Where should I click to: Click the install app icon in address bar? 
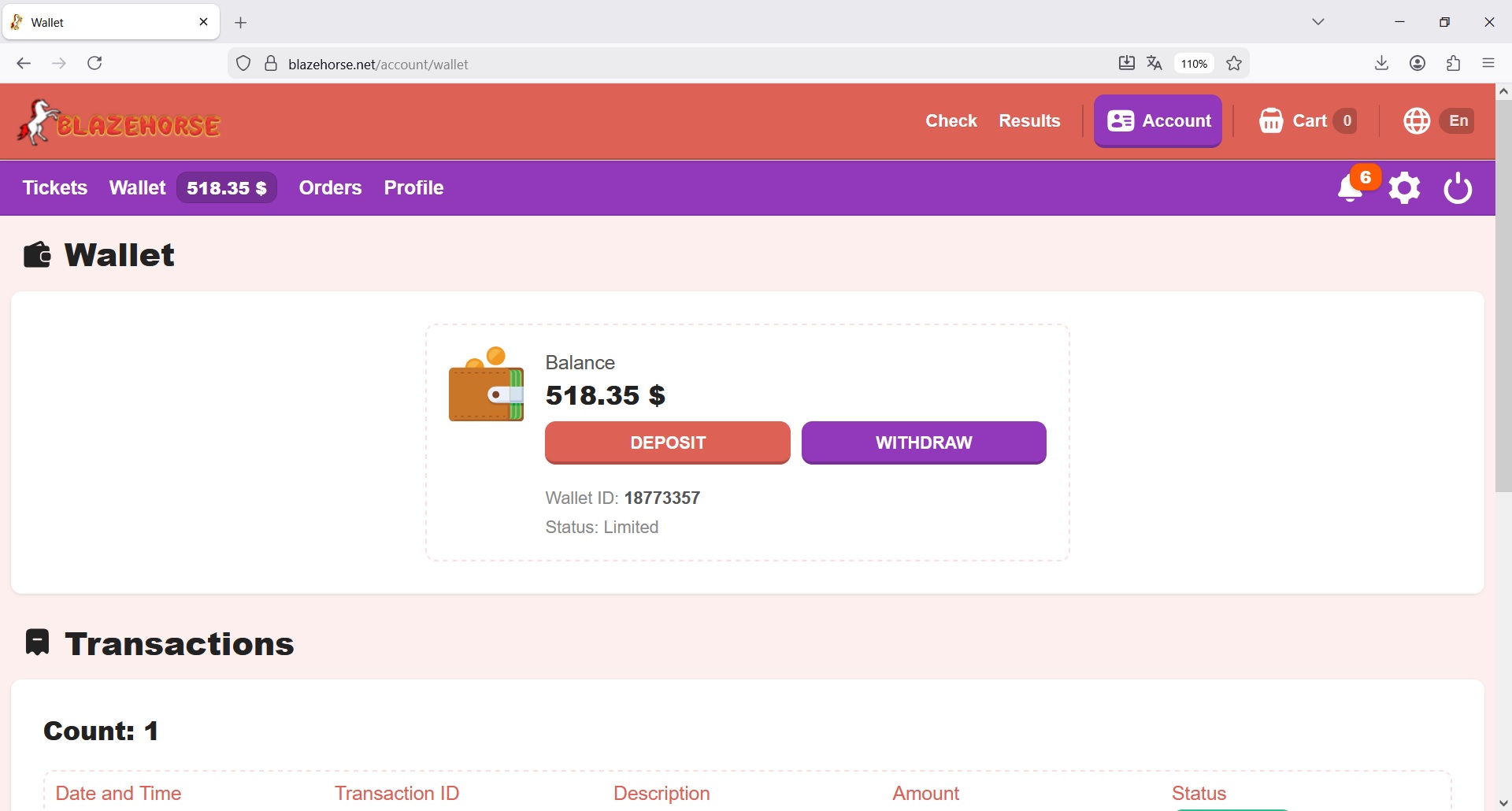click(1127, 64)
